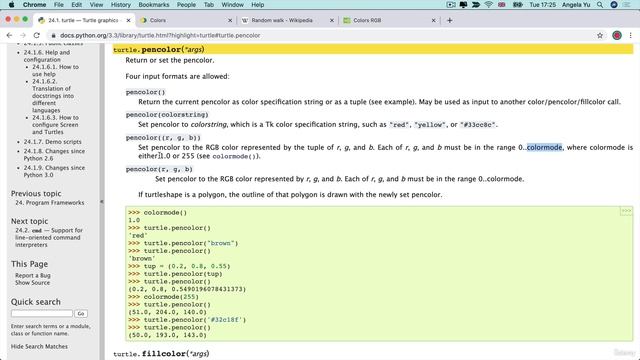Click Angela Yu user name in menu bar
Viewport: 640px width, 360px height.
tap(576, 5)
